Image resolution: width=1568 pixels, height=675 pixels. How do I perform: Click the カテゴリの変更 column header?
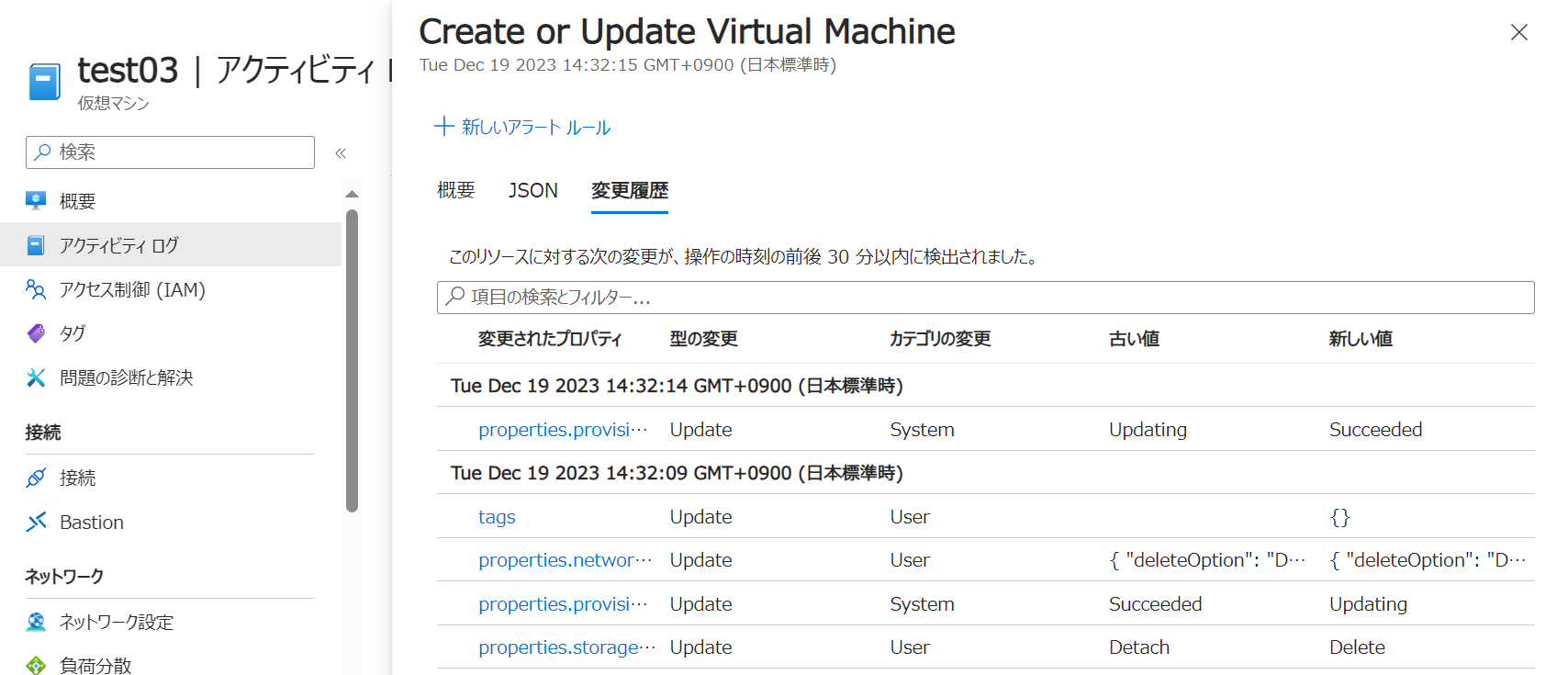pos(941,339)
